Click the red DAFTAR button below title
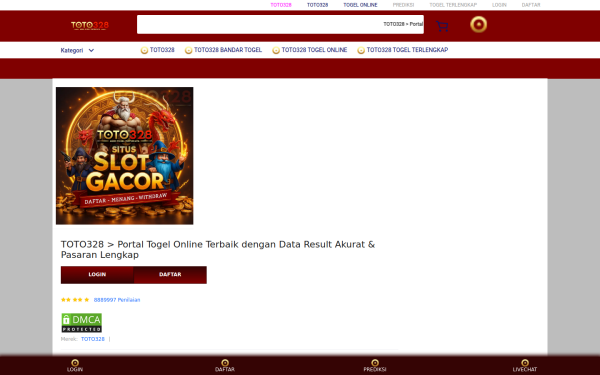This screenshot has height=375, width=600. click(x=170, y=275)
